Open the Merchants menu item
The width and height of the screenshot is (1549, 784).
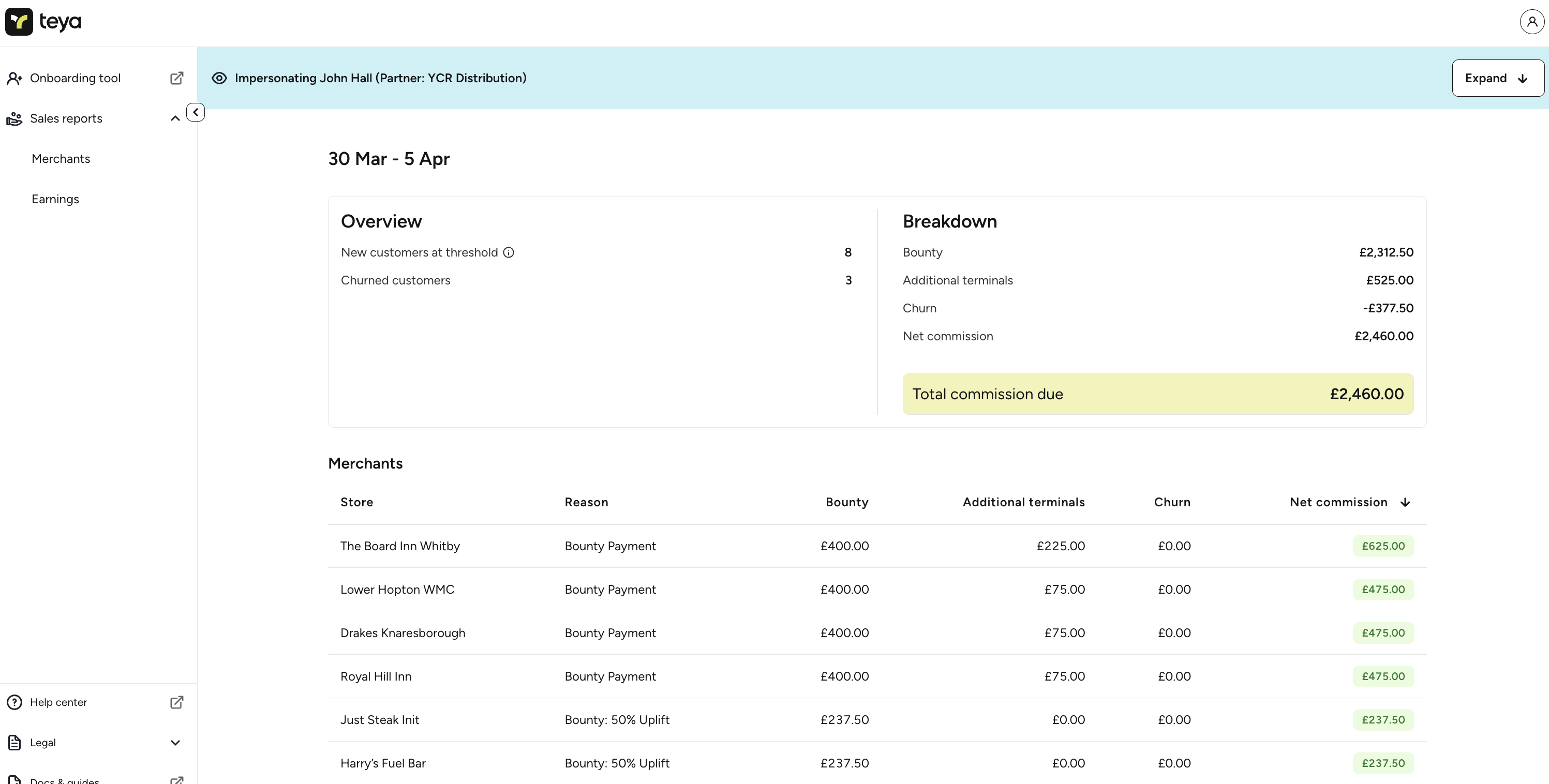coord(61,159)
